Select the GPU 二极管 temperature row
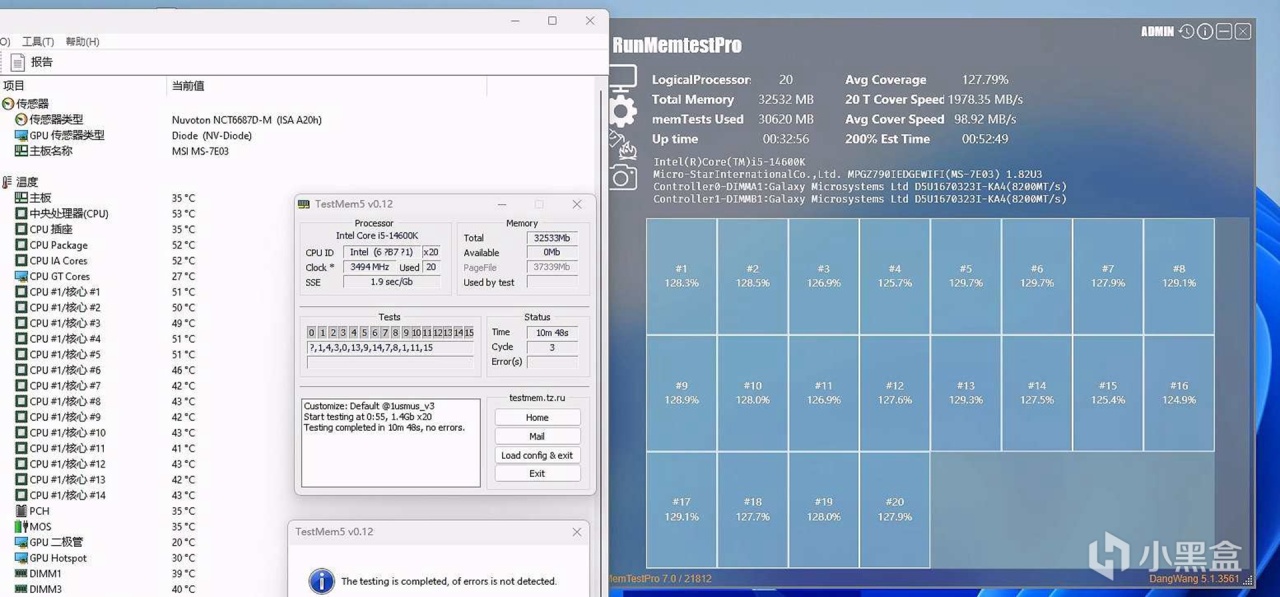 (x=105, y=542)
